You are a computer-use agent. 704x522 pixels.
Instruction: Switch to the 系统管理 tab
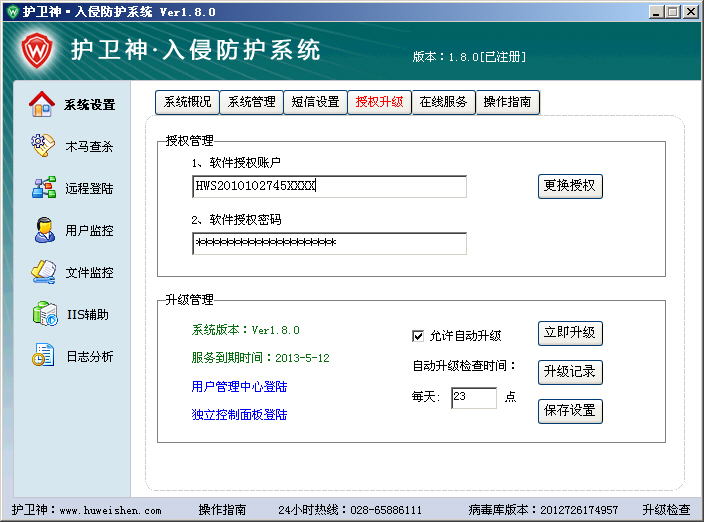point(251,102)
